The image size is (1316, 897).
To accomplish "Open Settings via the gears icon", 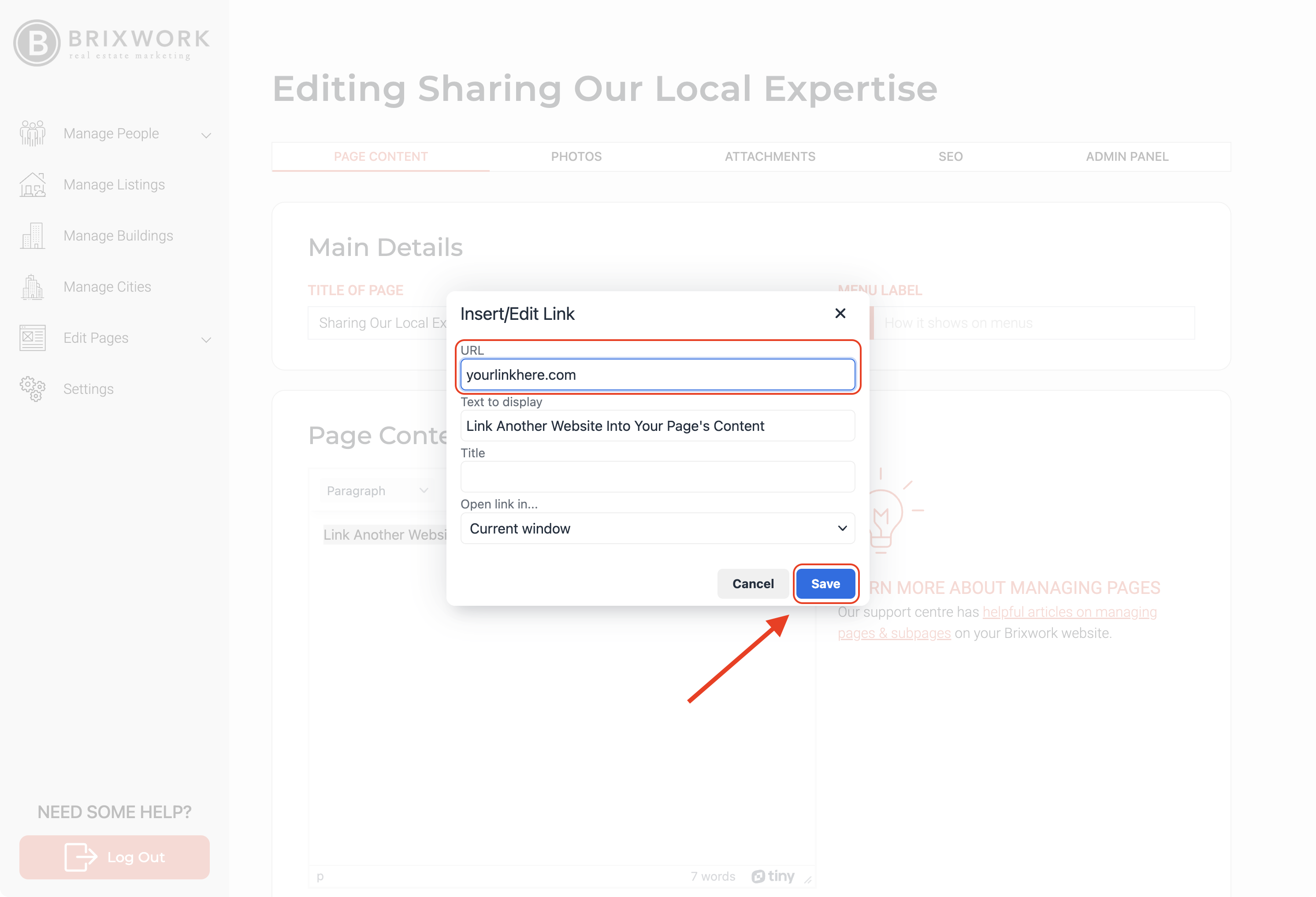I will [x=32, y=389].
